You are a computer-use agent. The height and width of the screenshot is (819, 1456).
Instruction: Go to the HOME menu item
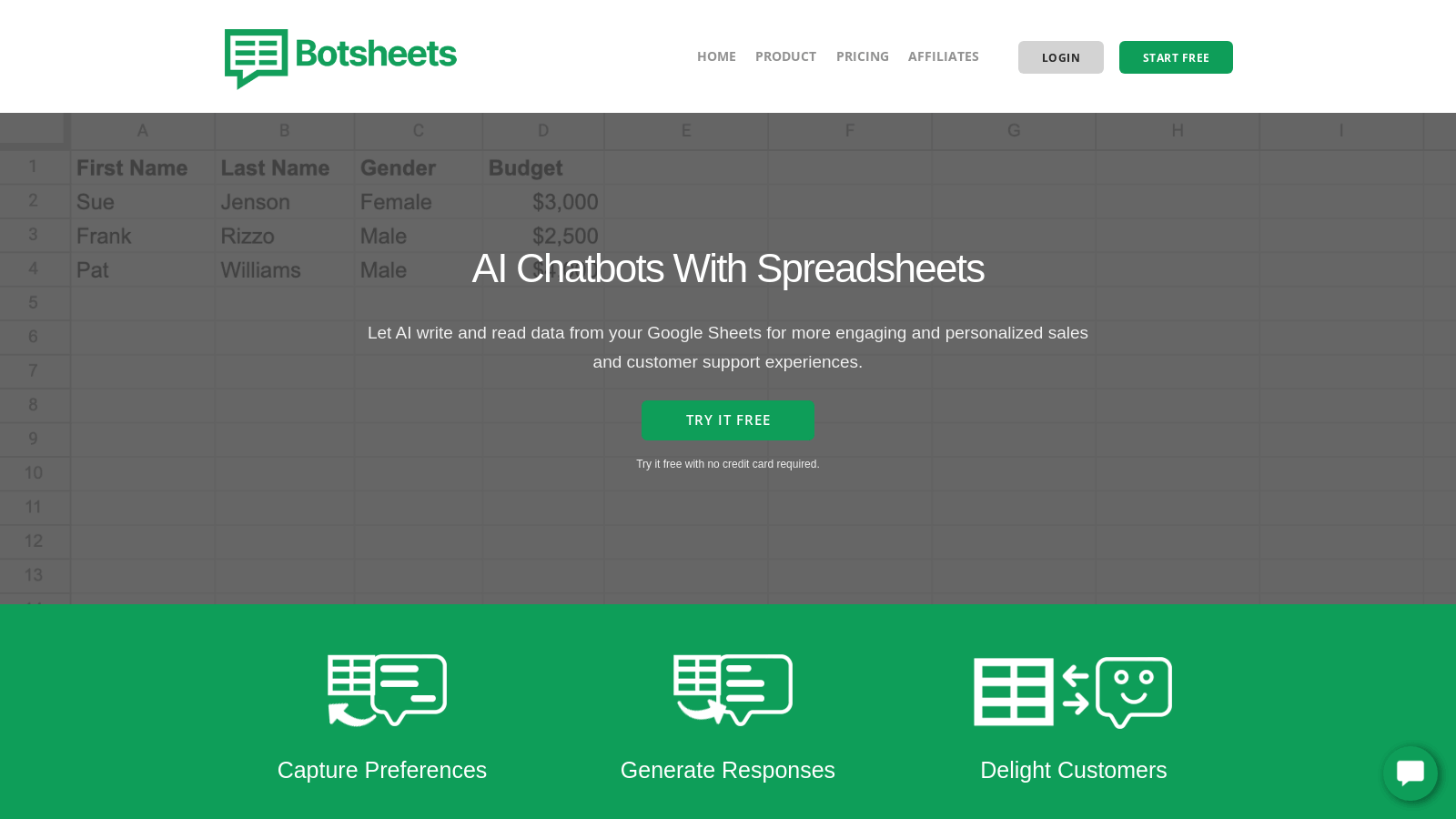[716, 56]
